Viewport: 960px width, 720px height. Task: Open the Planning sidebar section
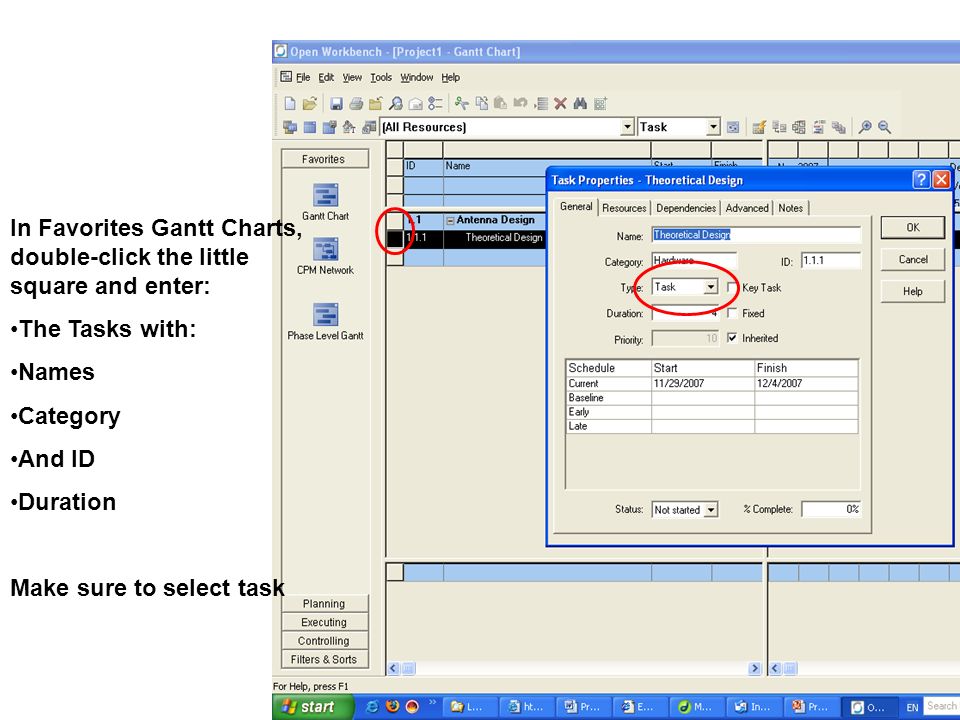click(324, 604)
